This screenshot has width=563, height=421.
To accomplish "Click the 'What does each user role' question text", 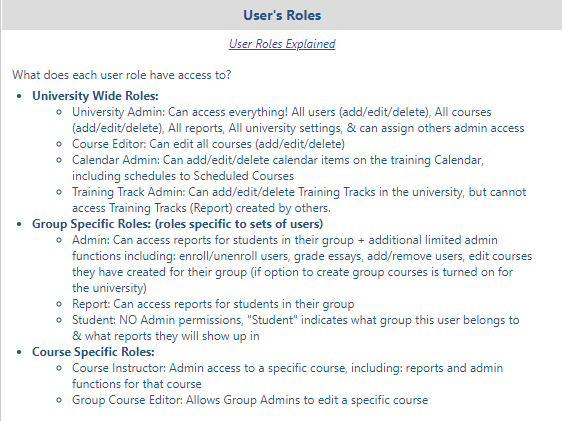I will point(122,75).
